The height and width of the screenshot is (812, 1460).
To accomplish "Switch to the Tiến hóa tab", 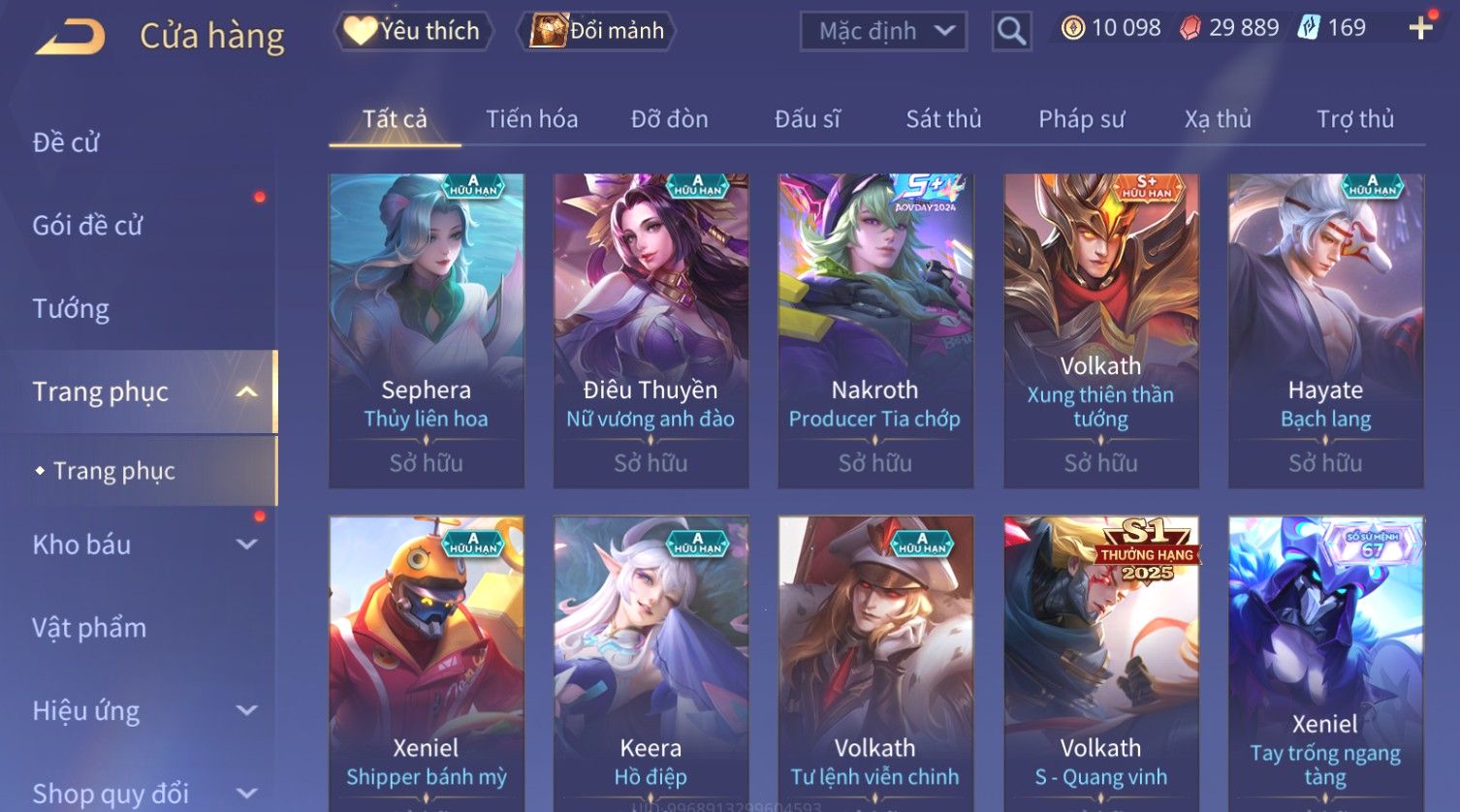I will tap(531, 119).
